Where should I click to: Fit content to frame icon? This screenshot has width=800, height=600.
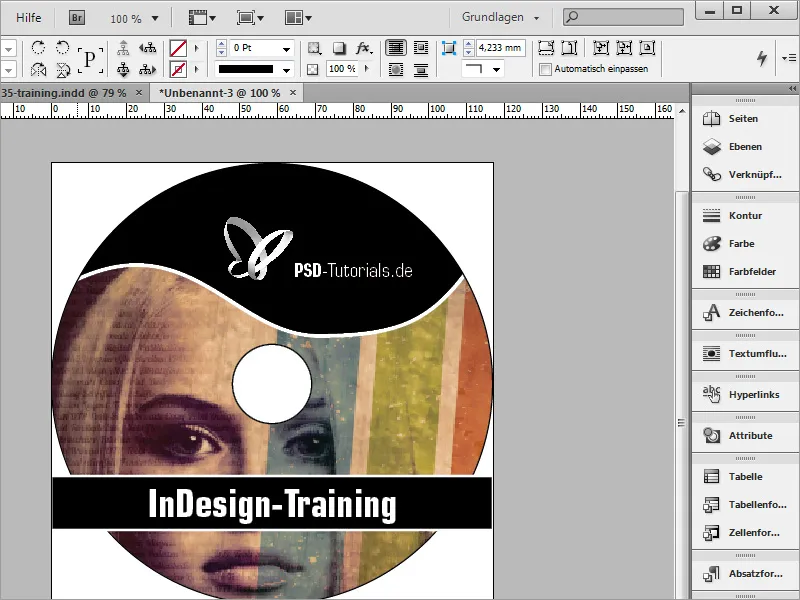(601, 48)
